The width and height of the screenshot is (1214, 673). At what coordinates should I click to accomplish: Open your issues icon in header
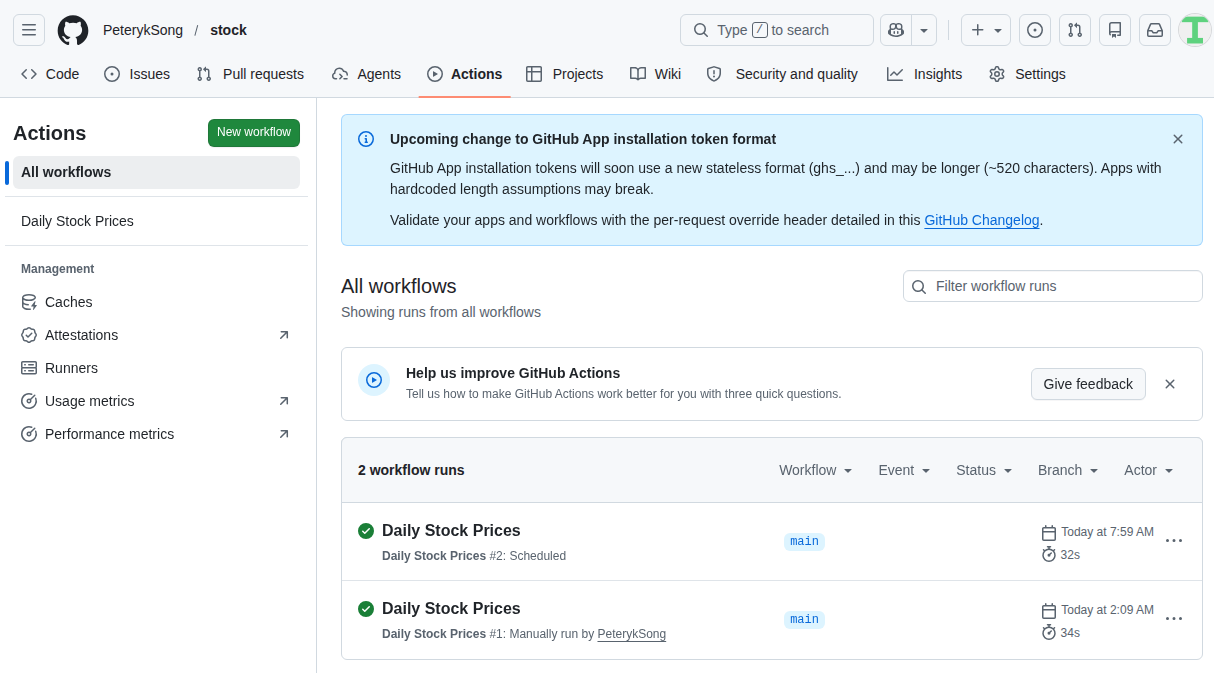point(1035,30)
